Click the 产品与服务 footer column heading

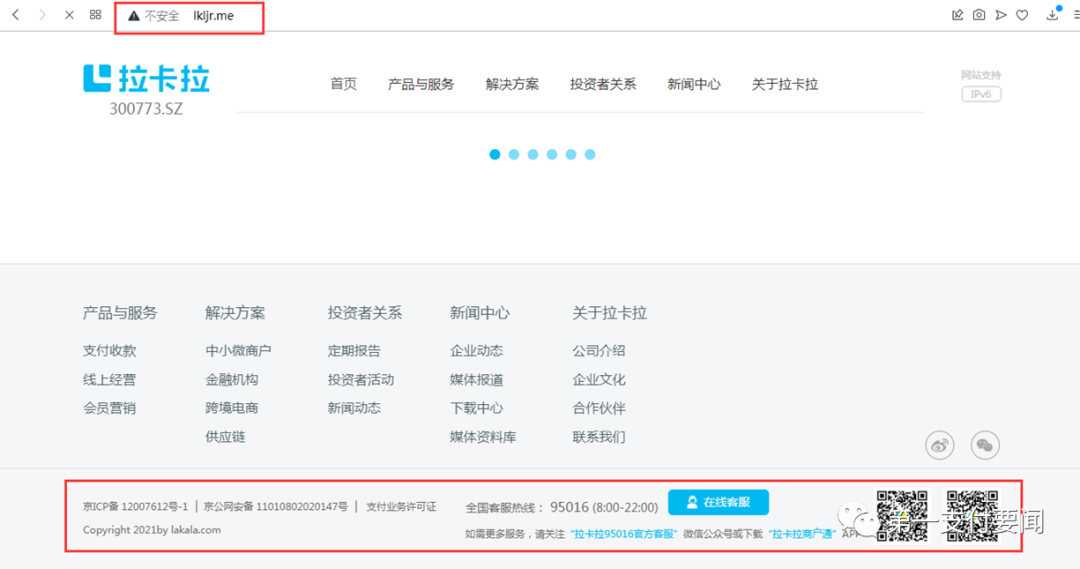point(120,313)
